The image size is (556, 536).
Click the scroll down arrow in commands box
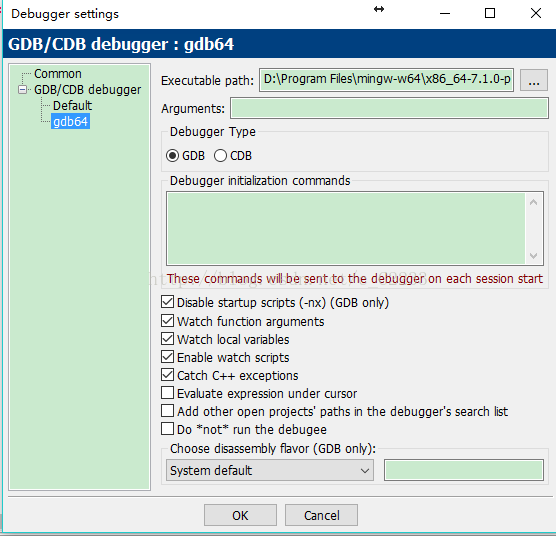534,256
